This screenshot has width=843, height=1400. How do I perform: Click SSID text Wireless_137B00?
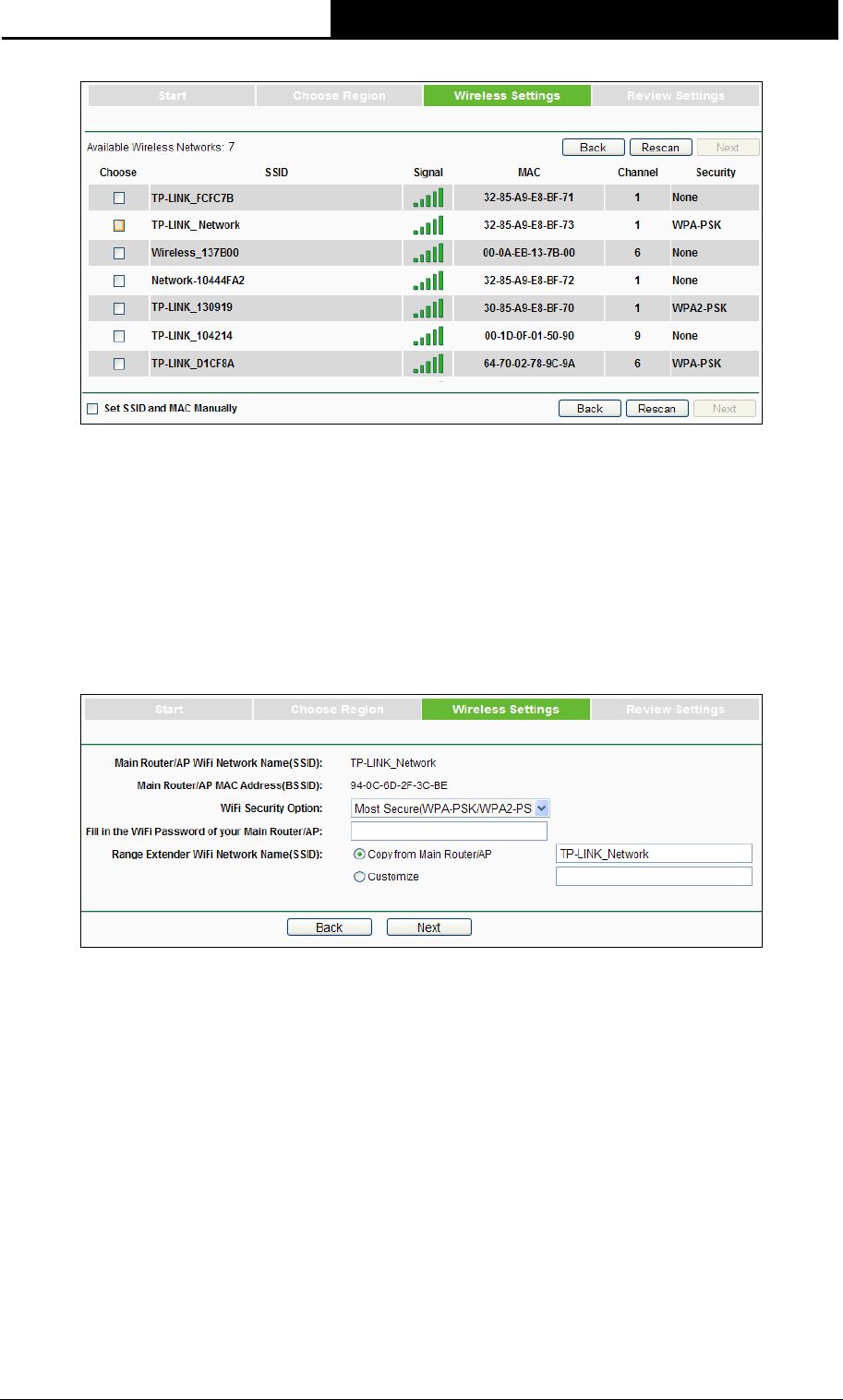pos(195,253)
